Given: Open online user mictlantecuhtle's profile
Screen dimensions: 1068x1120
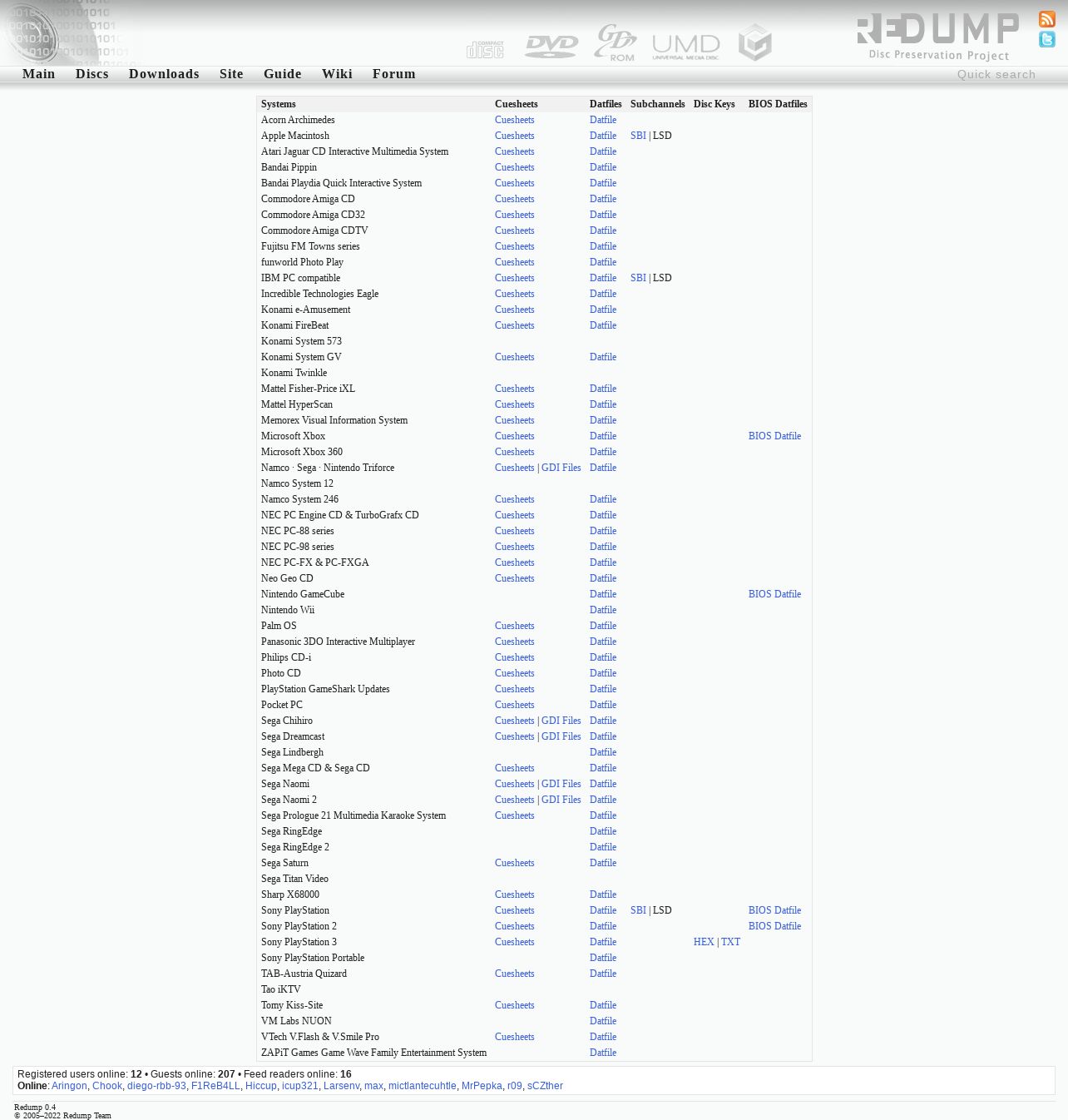Looking at the screenshot, I should click(x=423, y=1086).
